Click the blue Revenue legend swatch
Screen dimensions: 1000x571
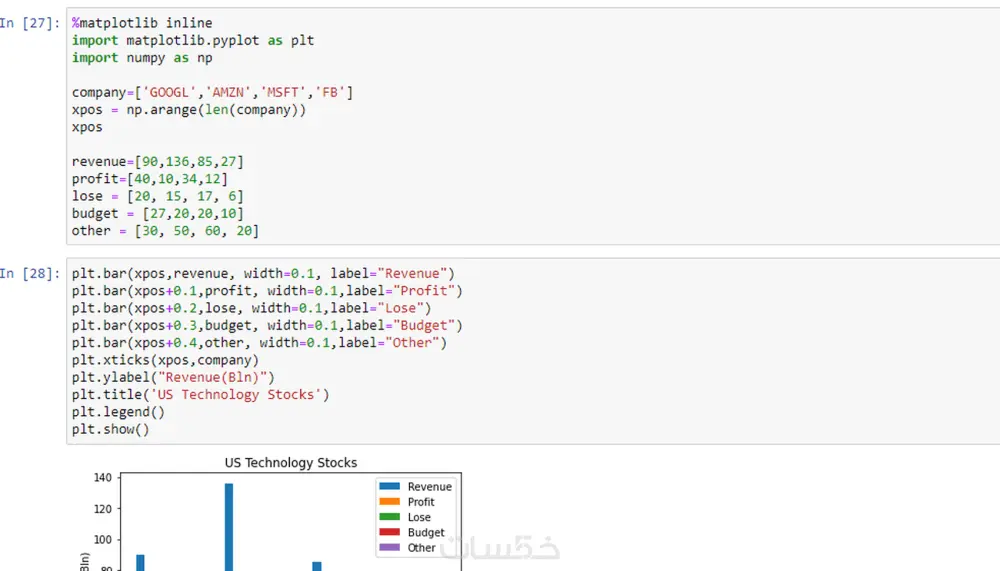tap(388, 487)
